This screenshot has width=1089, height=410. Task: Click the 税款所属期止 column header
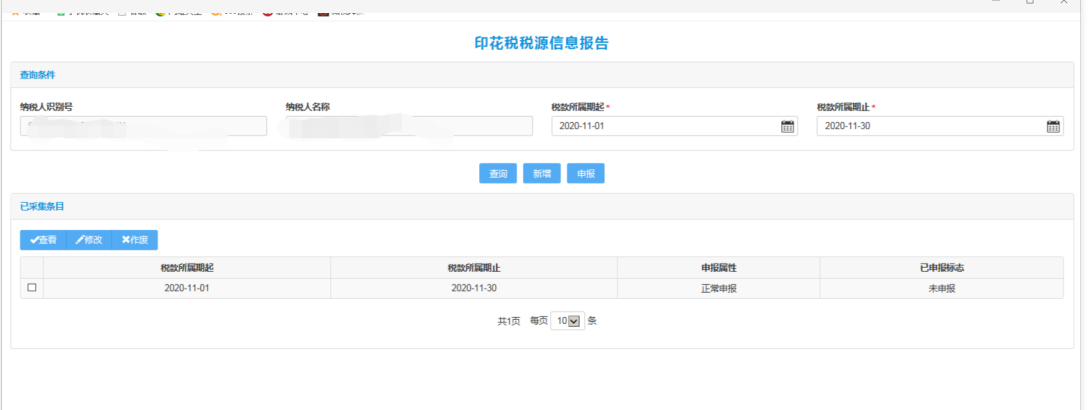pyautogui.click(x=474, y=268)
